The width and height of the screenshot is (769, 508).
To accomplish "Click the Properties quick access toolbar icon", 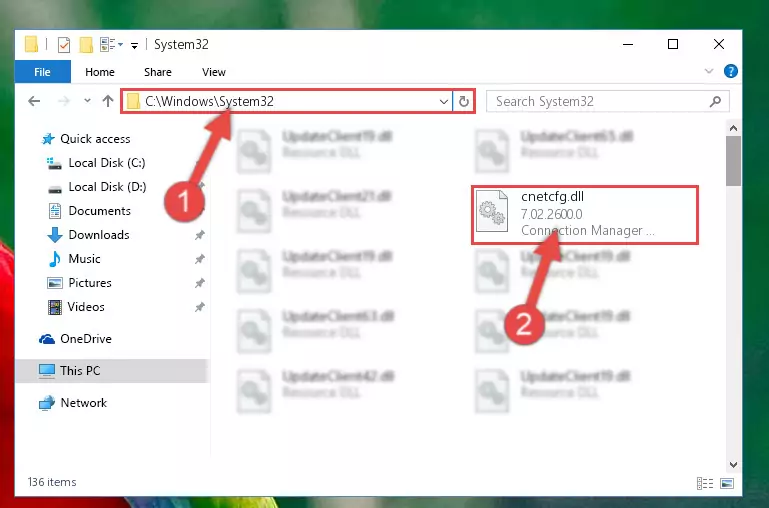I will click(64, 45).
